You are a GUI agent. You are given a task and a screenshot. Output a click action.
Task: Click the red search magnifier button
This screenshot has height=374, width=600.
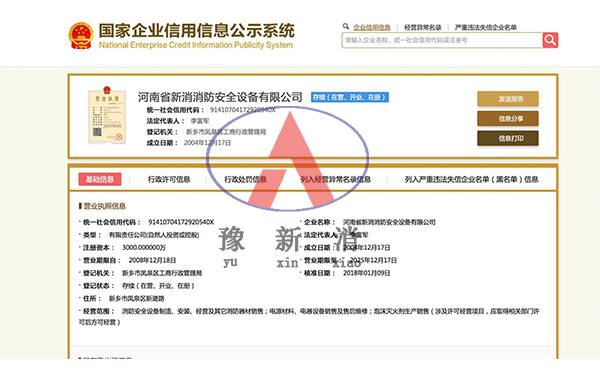[550, 40]
